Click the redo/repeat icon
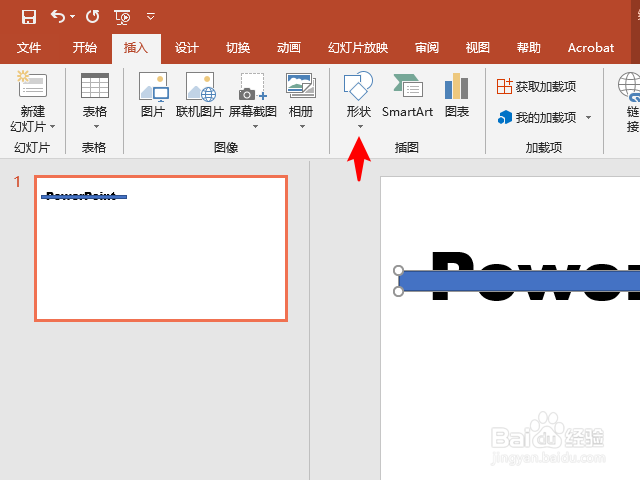The width and height of the screenshot is (640, 480). [x=93, y=17]
